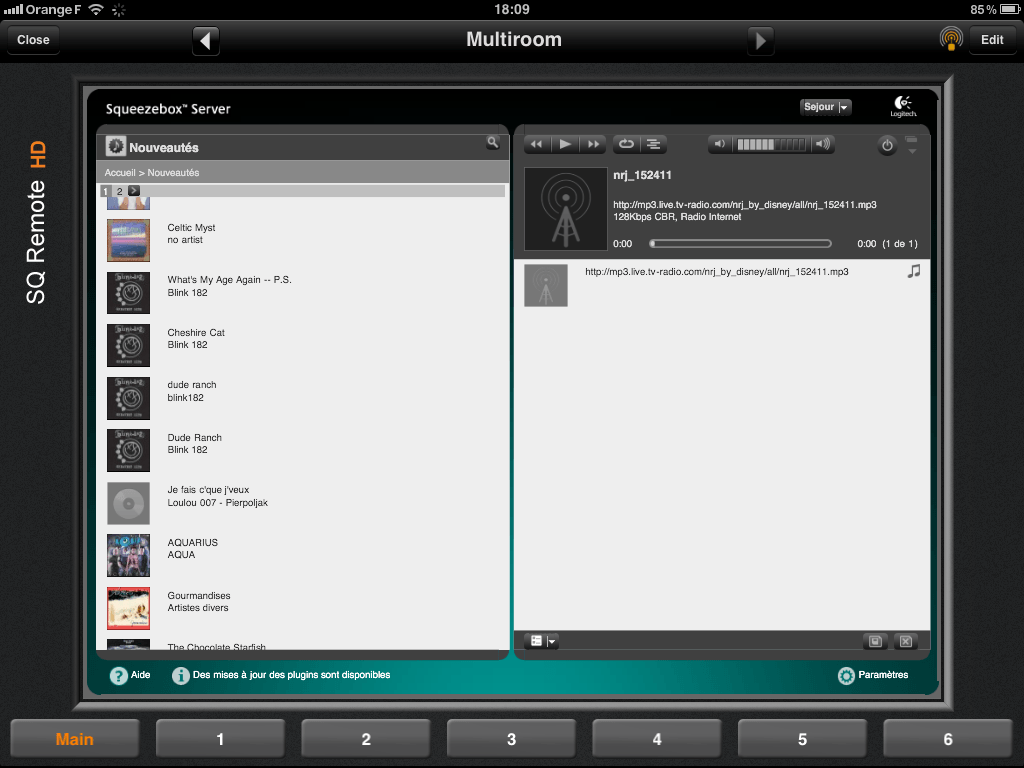Click the fast-forward playback button

593,144
